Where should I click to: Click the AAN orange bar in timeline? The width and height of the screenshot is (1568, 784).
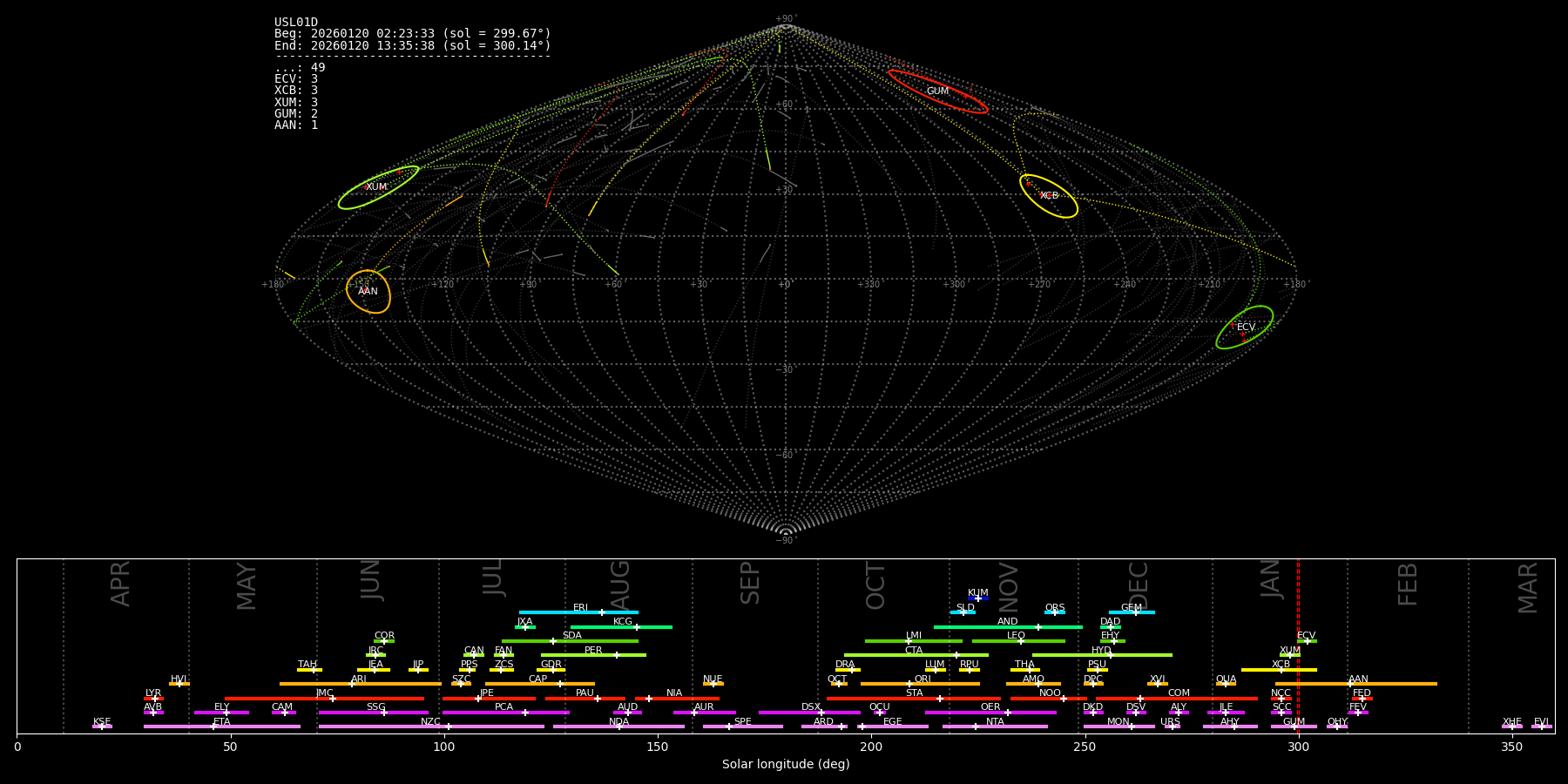click(1356, 684)
